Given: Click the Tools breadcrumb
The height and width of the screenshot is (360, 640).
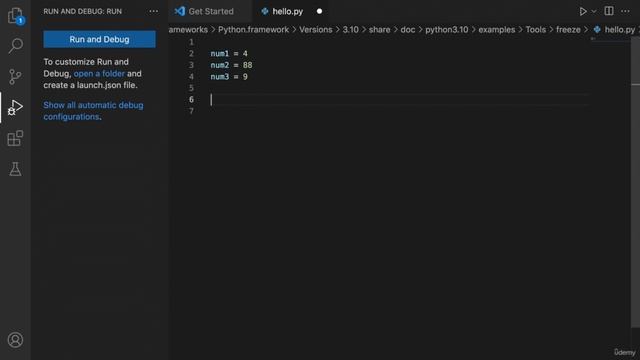Looking at the screenshot, I should 536,30.
